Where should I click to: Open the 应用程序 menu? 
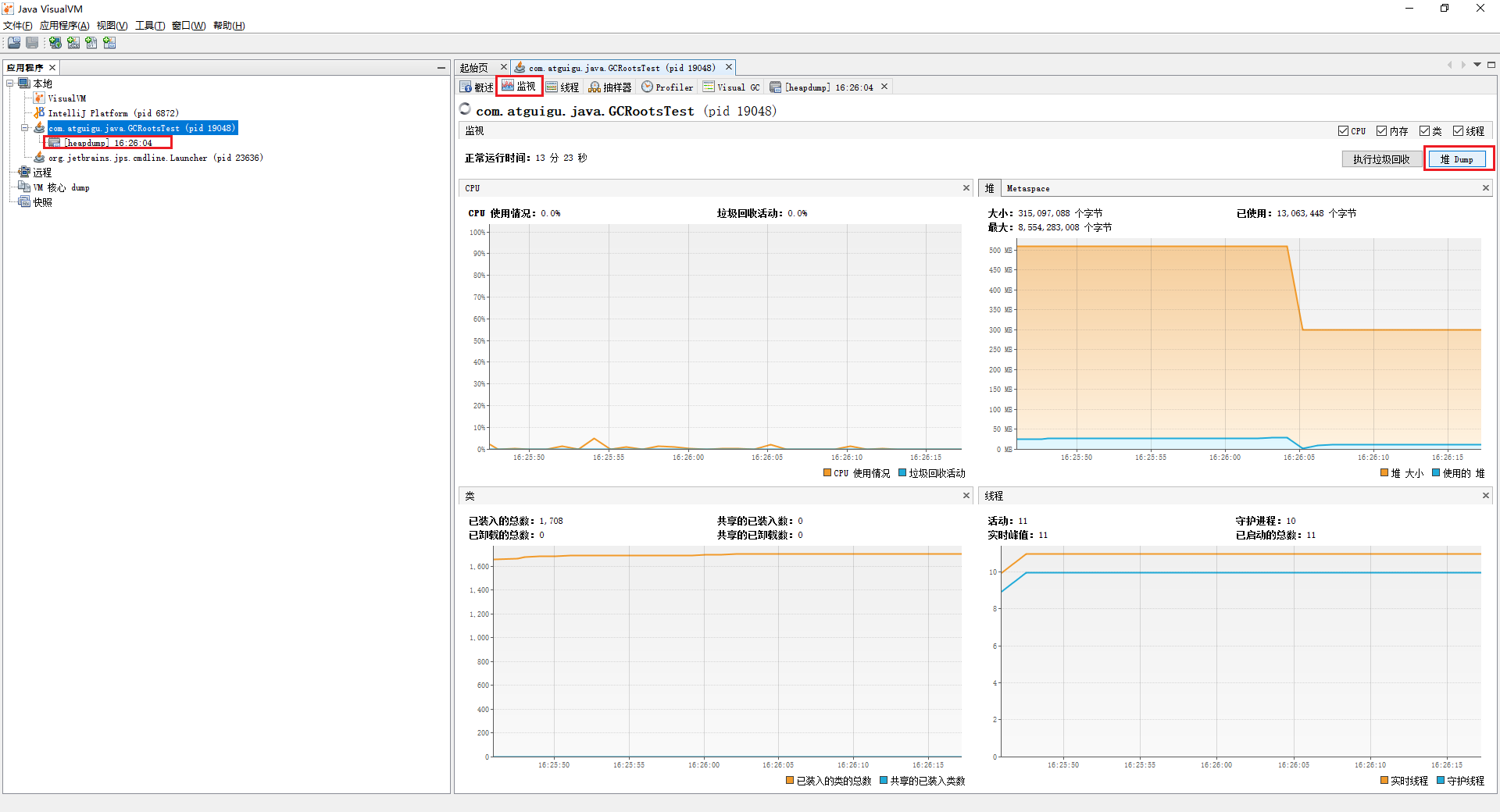point(65,26)
